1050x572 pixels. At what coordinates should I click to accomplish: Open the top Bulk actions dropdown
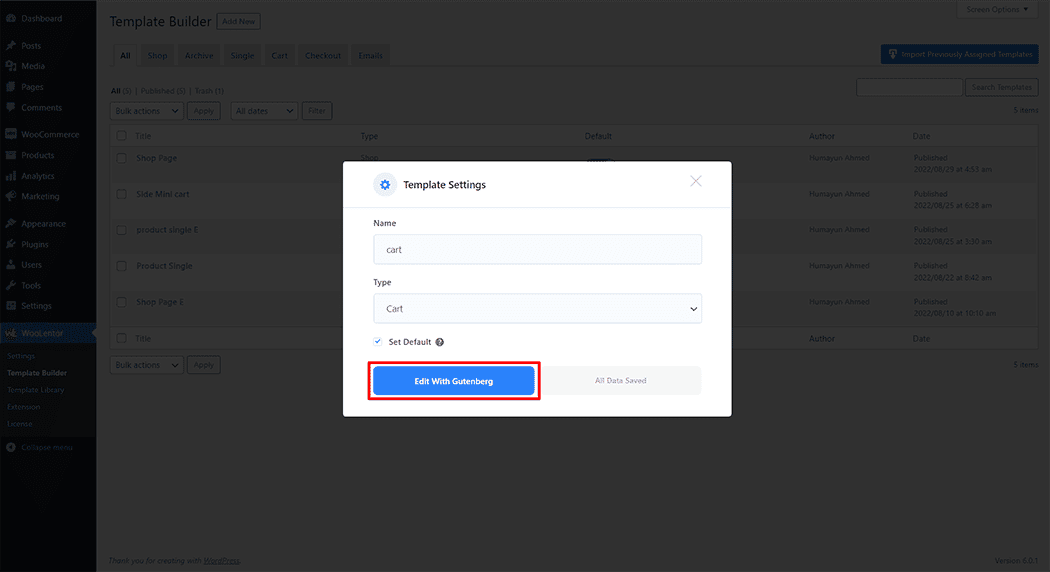click(x=147, y=111)
